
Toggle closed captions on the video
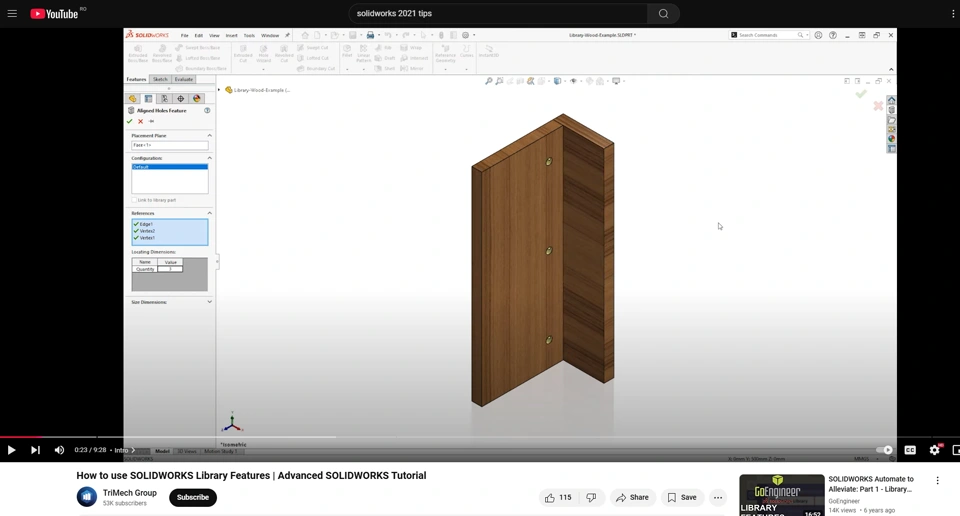point(910,450)
